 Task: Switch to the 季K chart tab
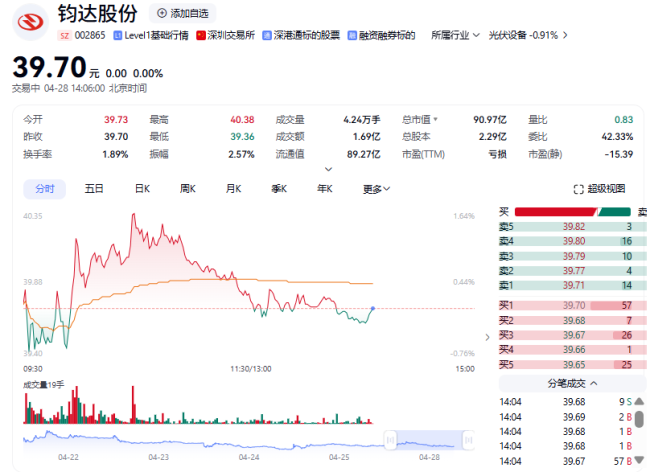(279, 189)
